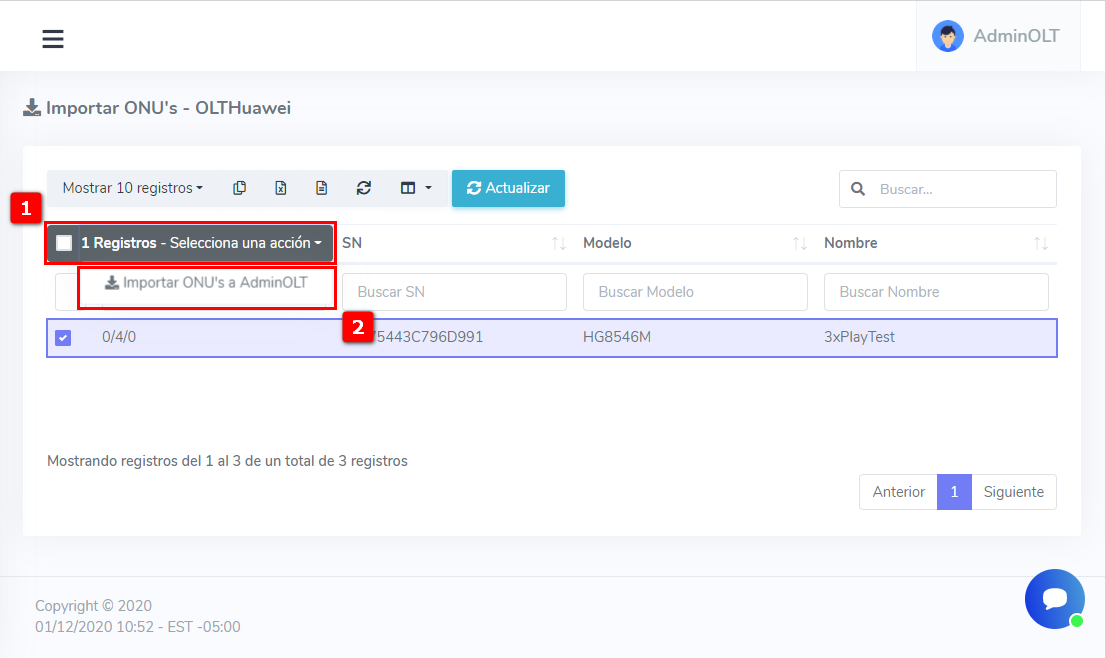Open the live chat bubble
Viewport: 1105px width, 658px height.
click(x=1054, y=598)
